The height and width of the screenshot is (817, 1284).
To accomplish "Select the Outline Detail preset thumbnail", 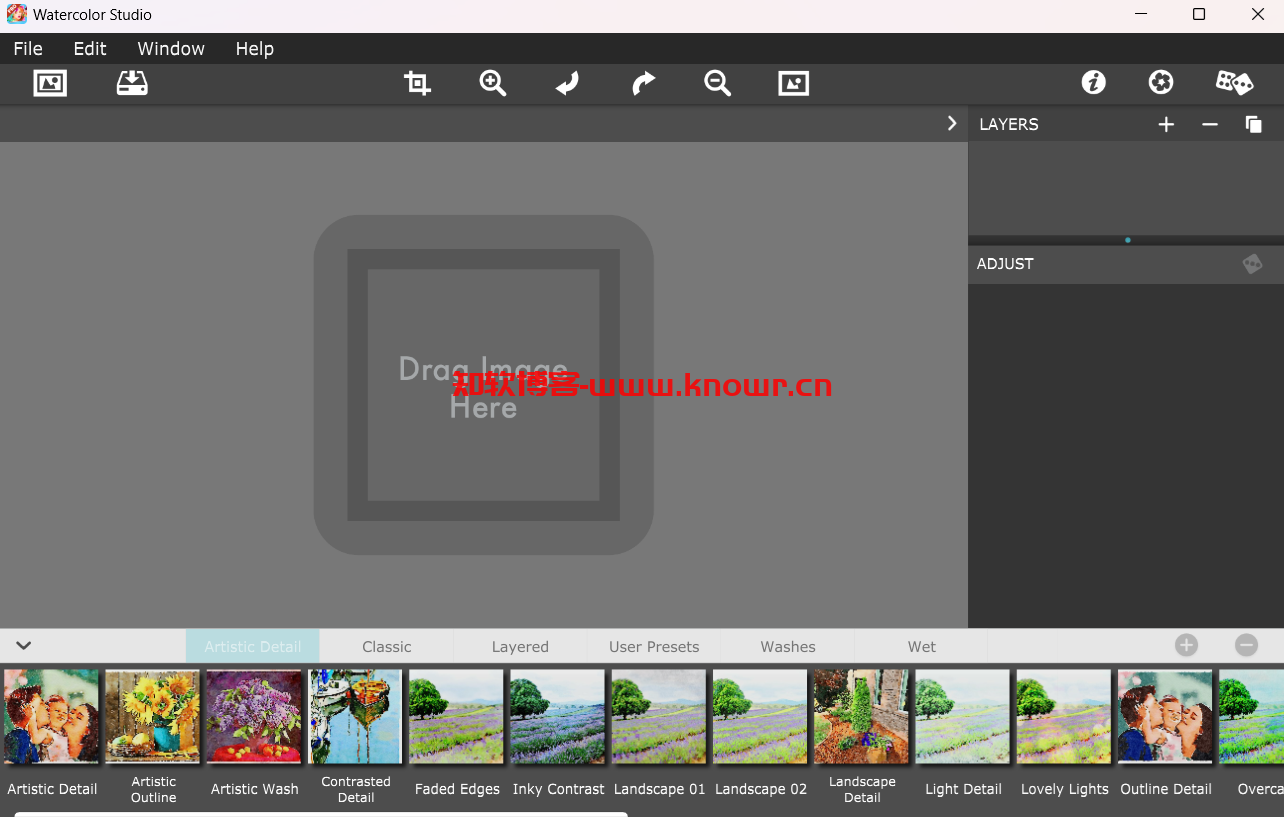I will [1165, 717].
